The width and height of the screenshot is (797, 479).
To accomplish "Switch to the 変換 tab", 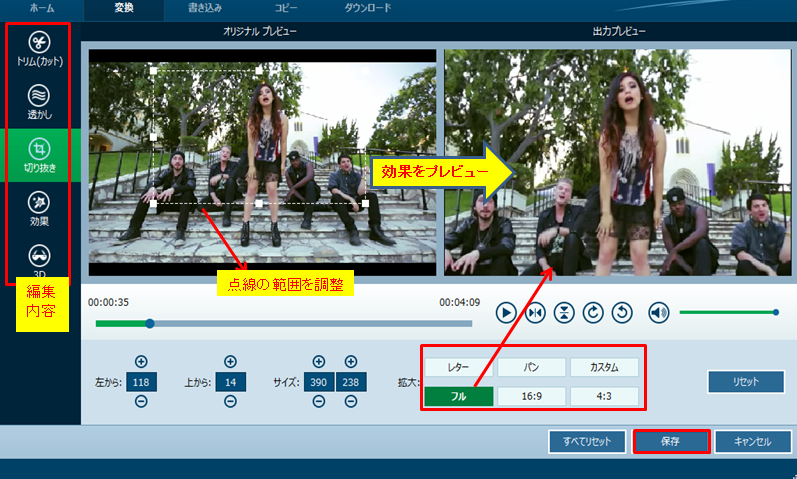I will pyautogui.click(x=124, y=8).
